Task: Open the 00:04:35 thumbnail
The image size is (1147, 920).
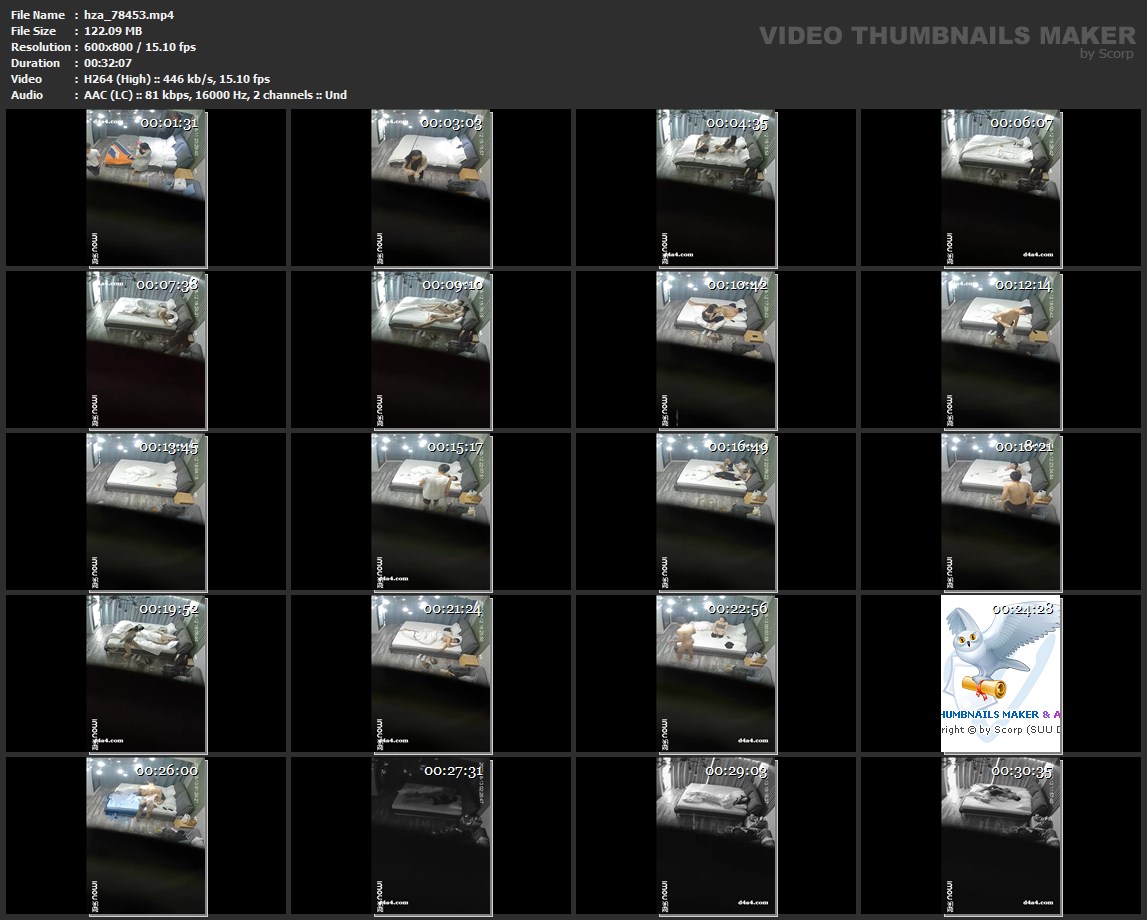Action: pos(716,188)
